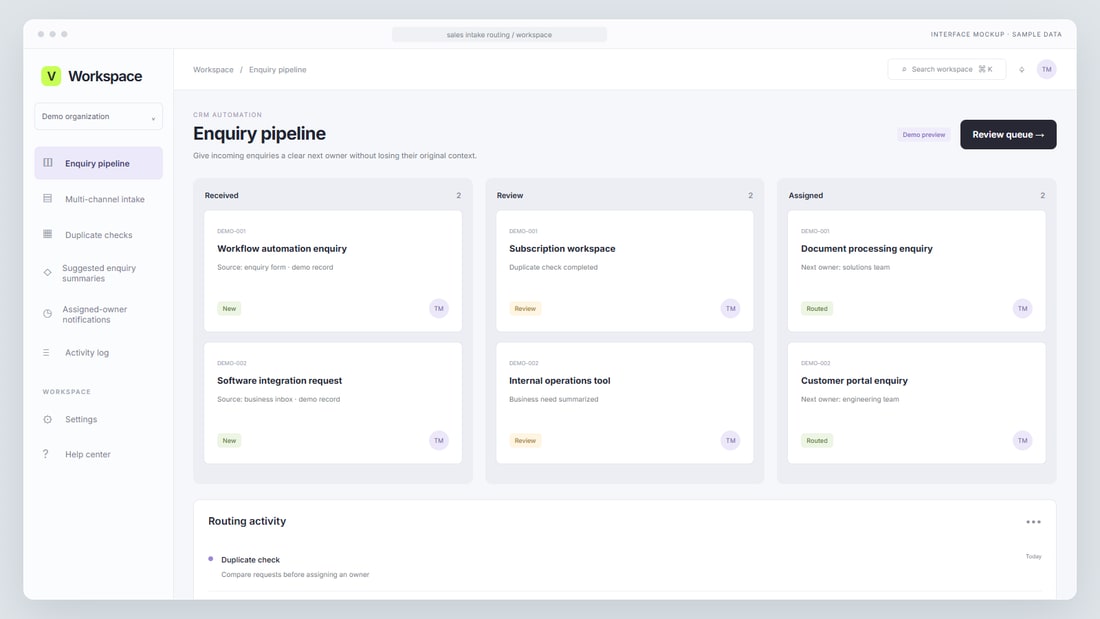Open the Document processing enquiry card
The height and width of the screenshot is (619, 1100).
(x=916, y=271)
